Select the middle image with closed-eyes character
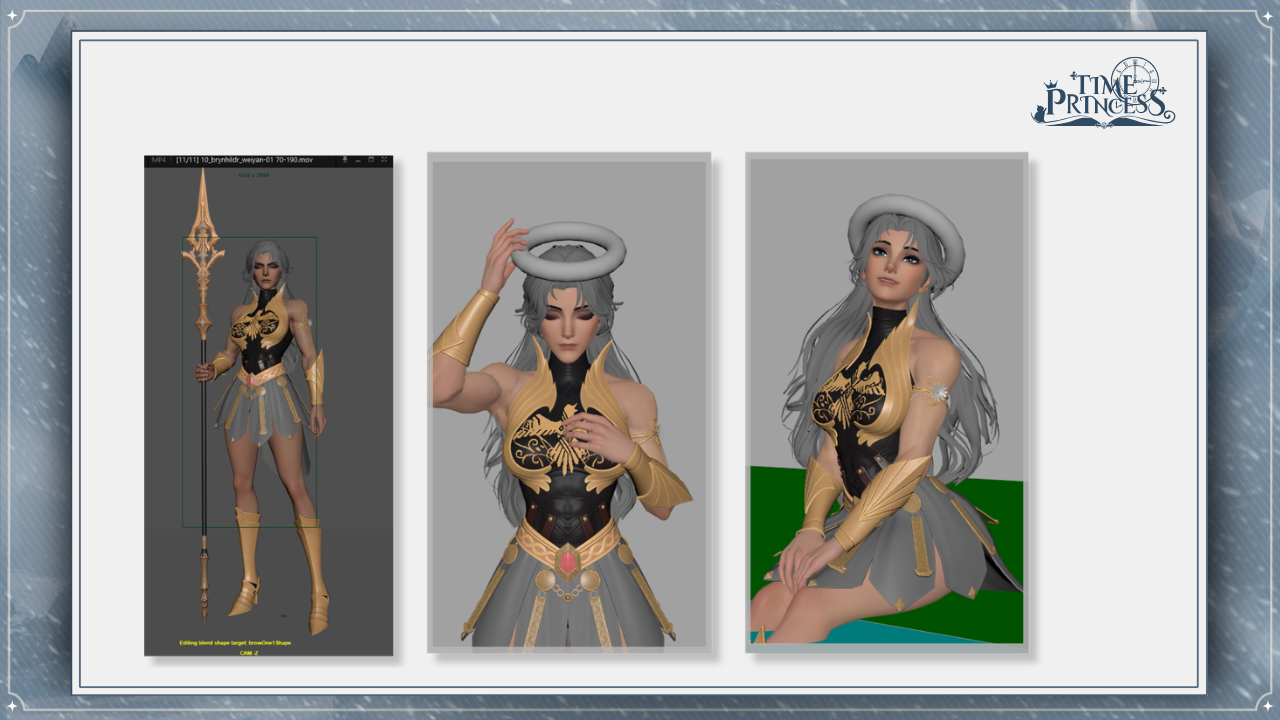 pos(569,402)
